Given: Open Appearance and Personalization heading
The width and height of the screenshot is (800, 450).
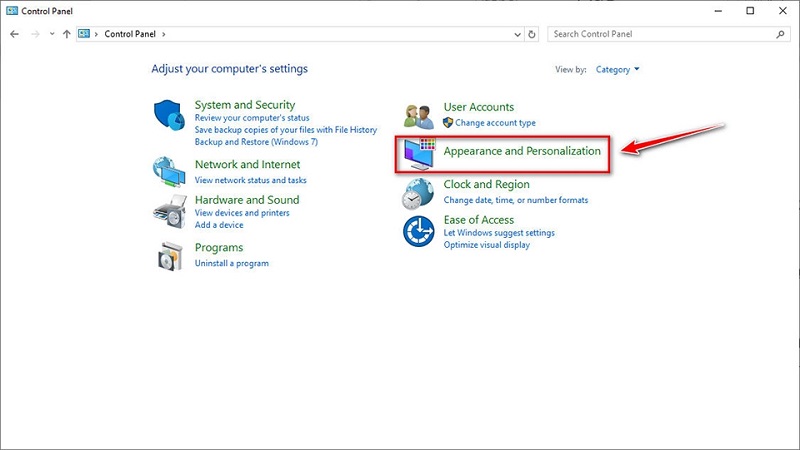Looking at the screenshot, I should point(522,151).
